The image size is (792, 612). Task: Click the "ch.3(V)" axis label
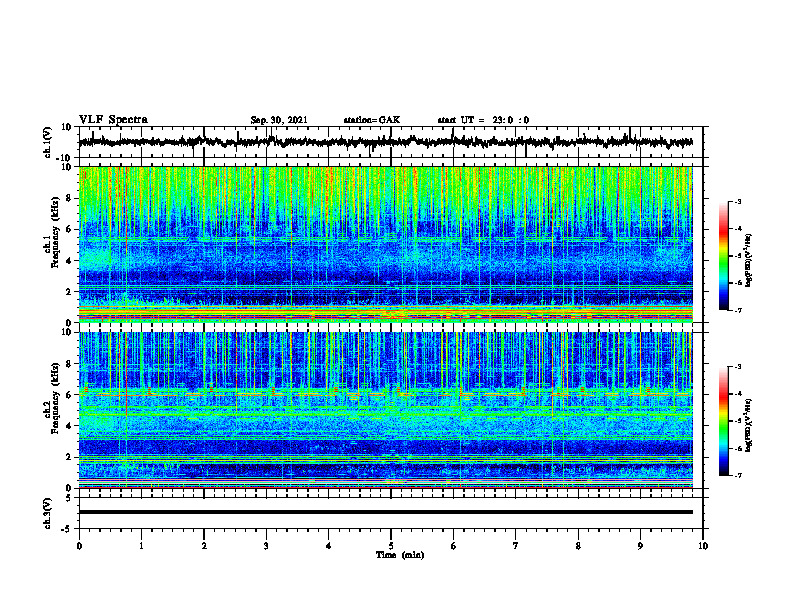[48, 513]
